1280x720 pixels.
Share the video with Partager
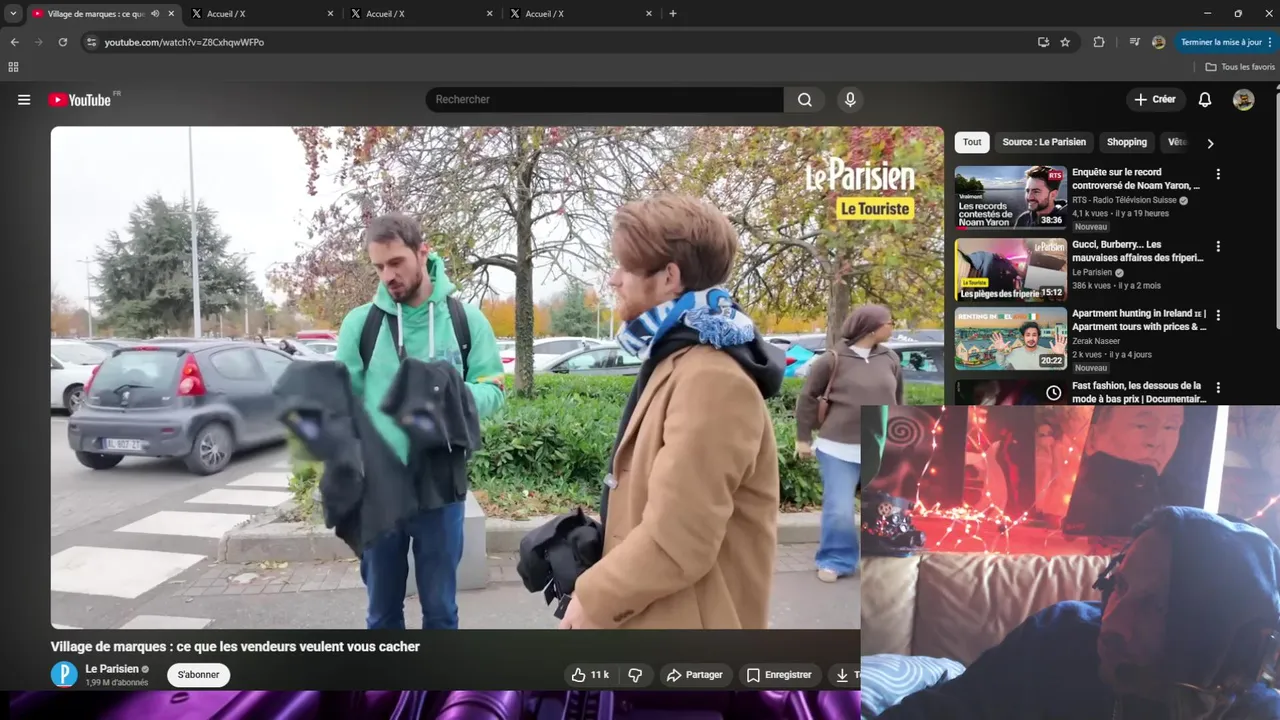pos(694,675)
